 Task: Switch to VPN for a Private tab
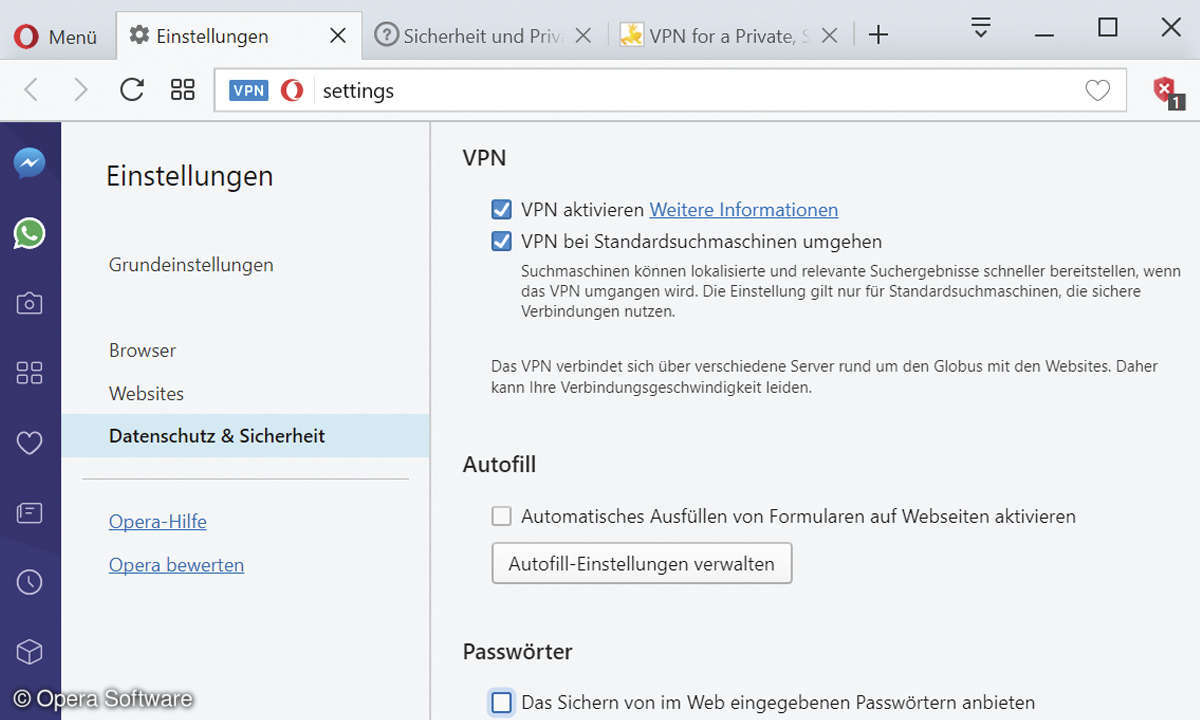click(731, 36)
